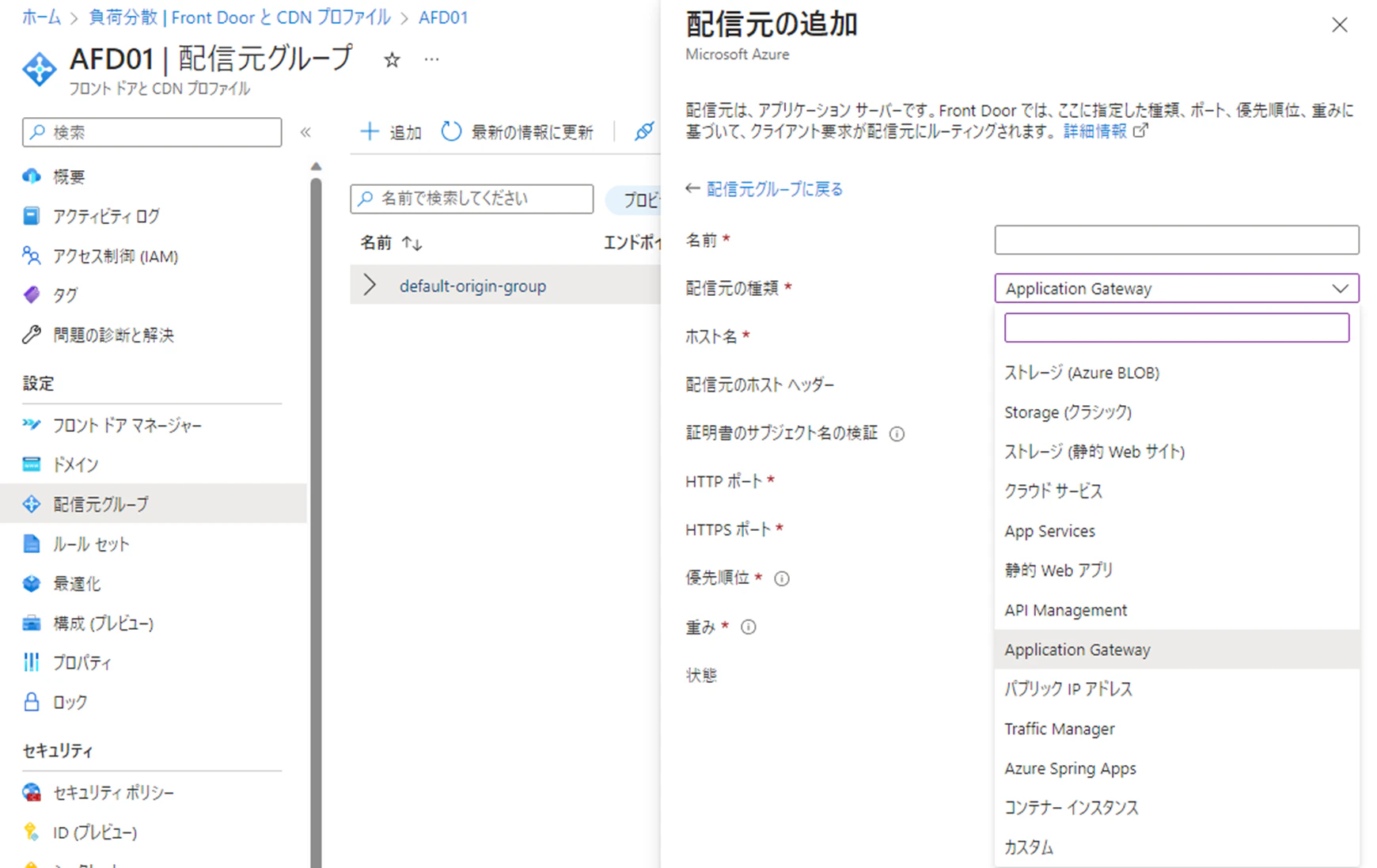Select ストレージ (Azure BLOB) option
This screenshot has width=1377, height=868.
coord(1177,373)
